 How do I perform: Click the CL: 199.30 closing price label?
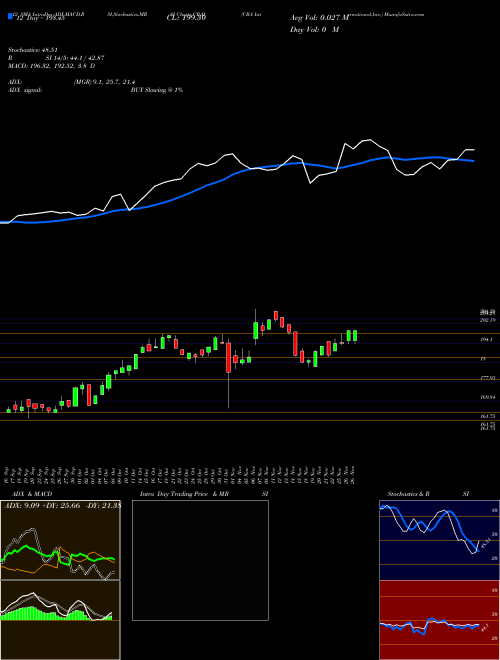coord(186,18)
